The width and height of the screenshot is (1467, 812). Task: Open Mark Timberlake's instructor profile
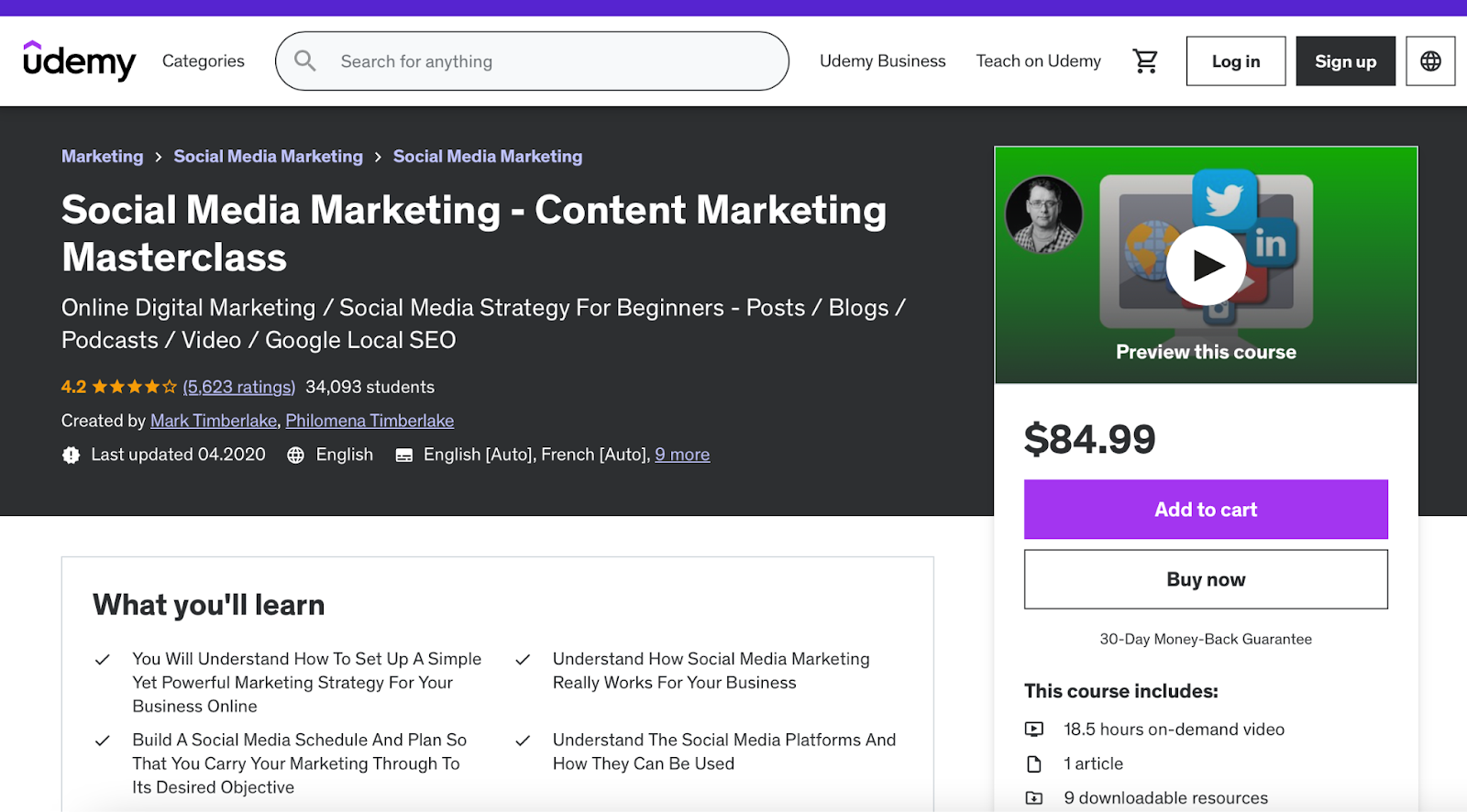[x=214, y=421]
